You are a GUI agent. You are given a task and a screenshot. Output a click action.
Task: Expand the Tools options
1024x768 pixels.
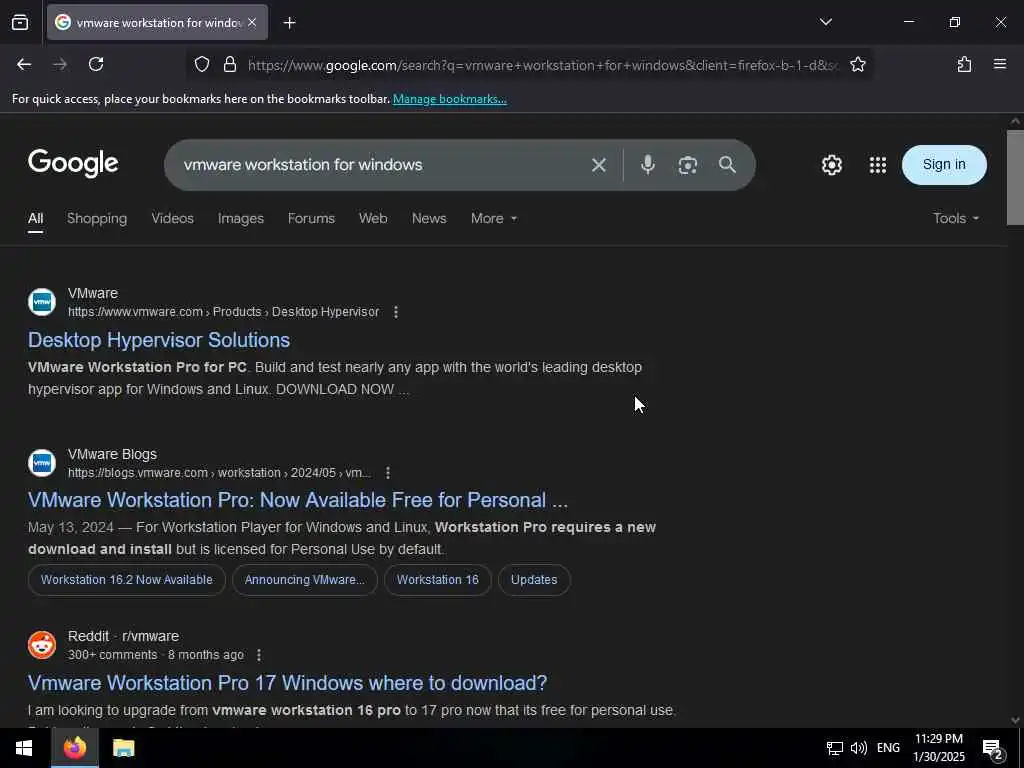[955, 219]
